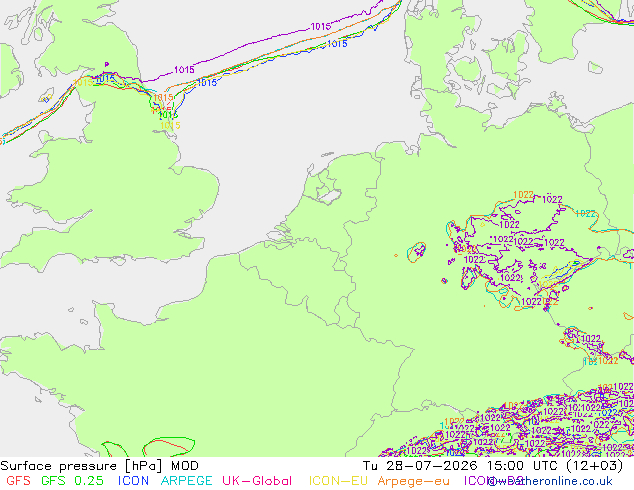Click the small contour circle in central Germany

point(417,252)
